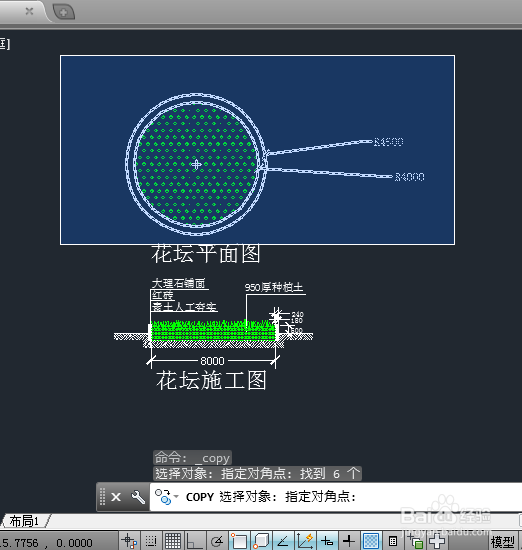Select the 花坛施工图 title text
The height and width of the screenshot is (550, 522).
click(211, 380)
